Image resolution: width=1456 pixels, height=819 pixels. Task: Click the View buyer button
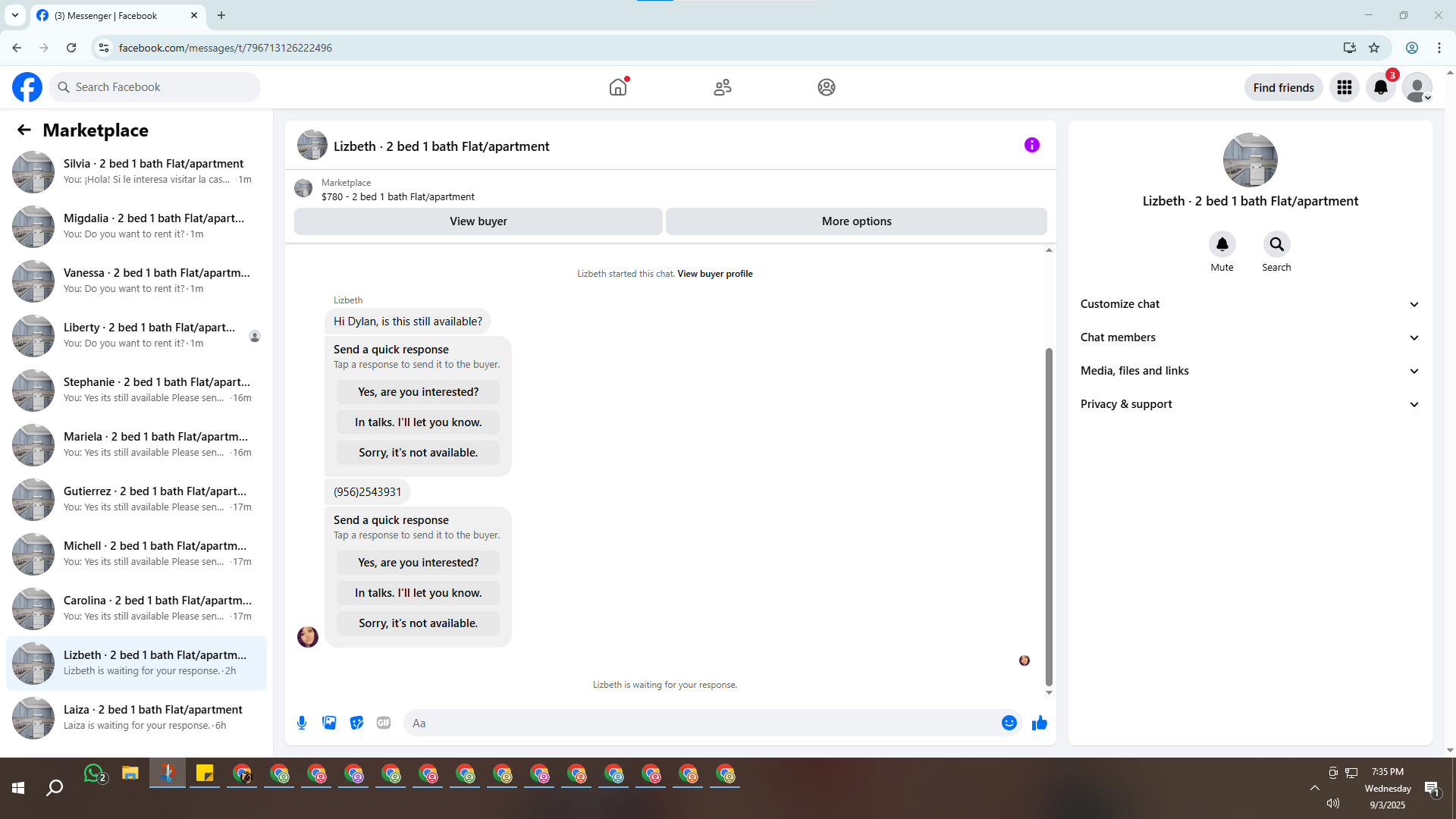(x=478, y=221)
